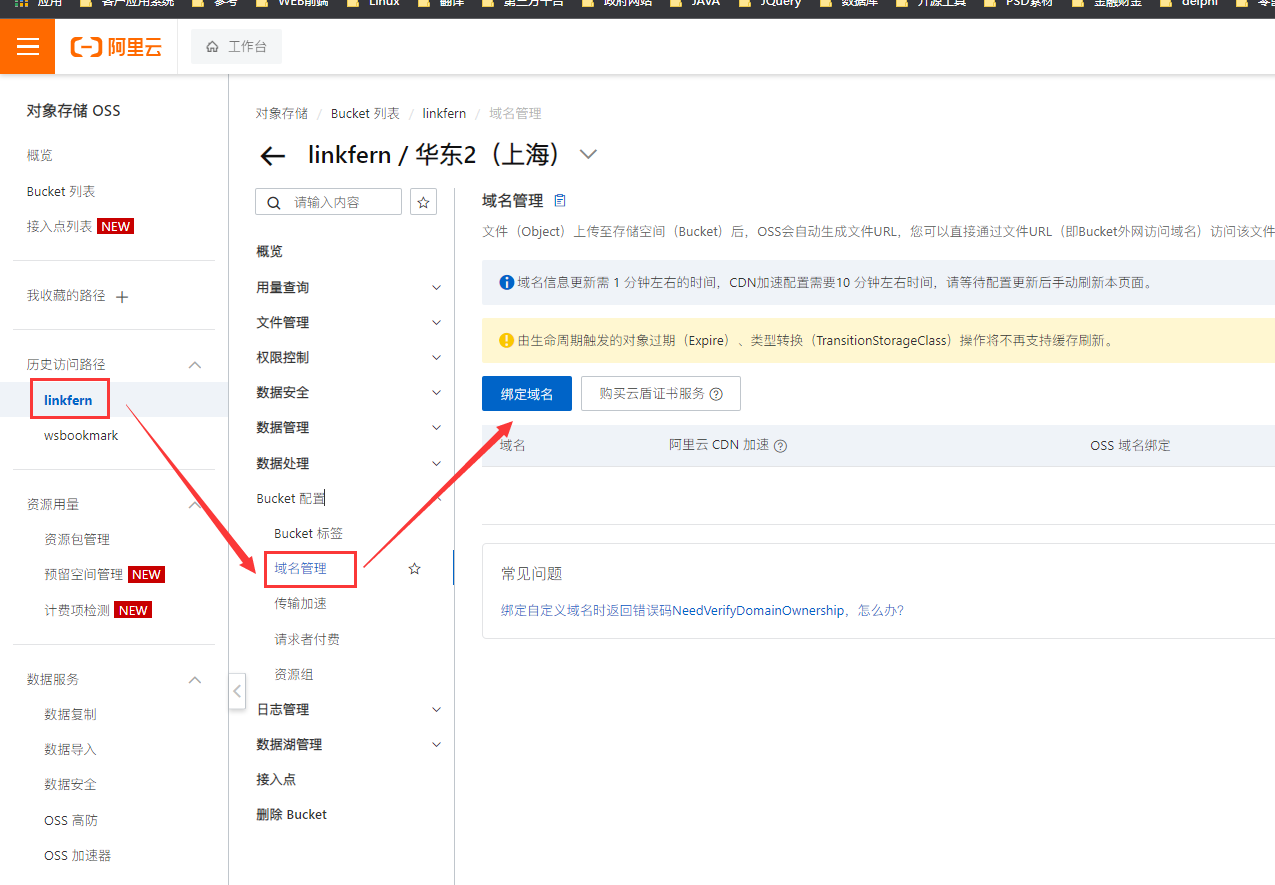
Task: Click the blue 绑定域名 button
Action: [x=527, y=394]
